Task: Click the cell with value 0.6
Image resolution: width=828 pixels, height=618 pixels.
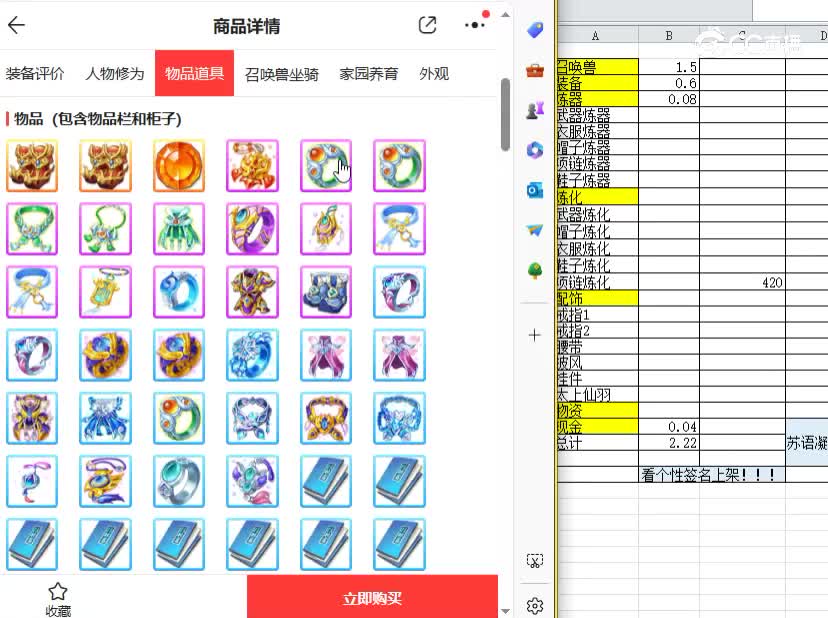Action: pos(669,83)
